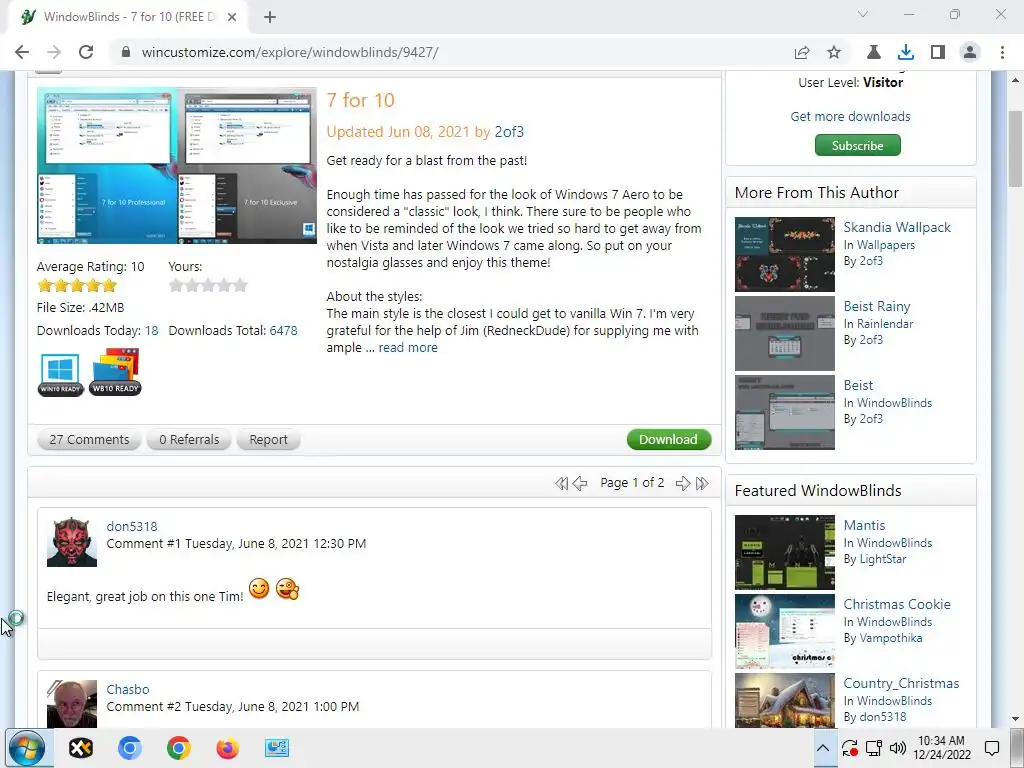The height and width of the screenshot is (768, 1024).
Task: Open the Country_Christmas link
Action: click(x=901, y=683)
